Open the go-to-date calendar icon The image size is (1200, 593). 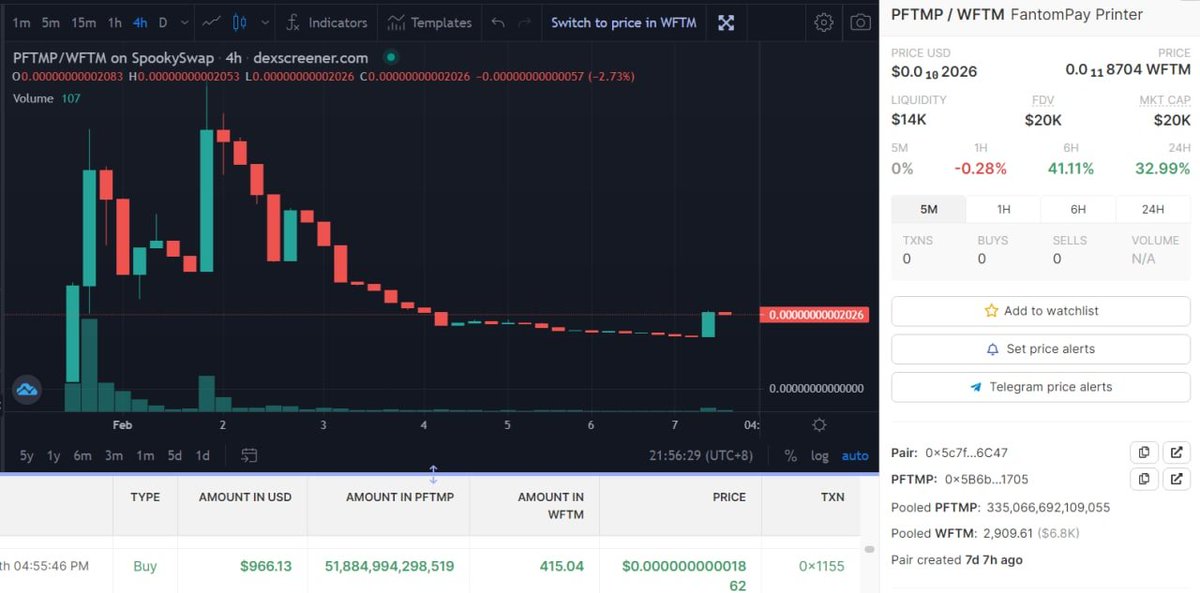tap(249, 455)
